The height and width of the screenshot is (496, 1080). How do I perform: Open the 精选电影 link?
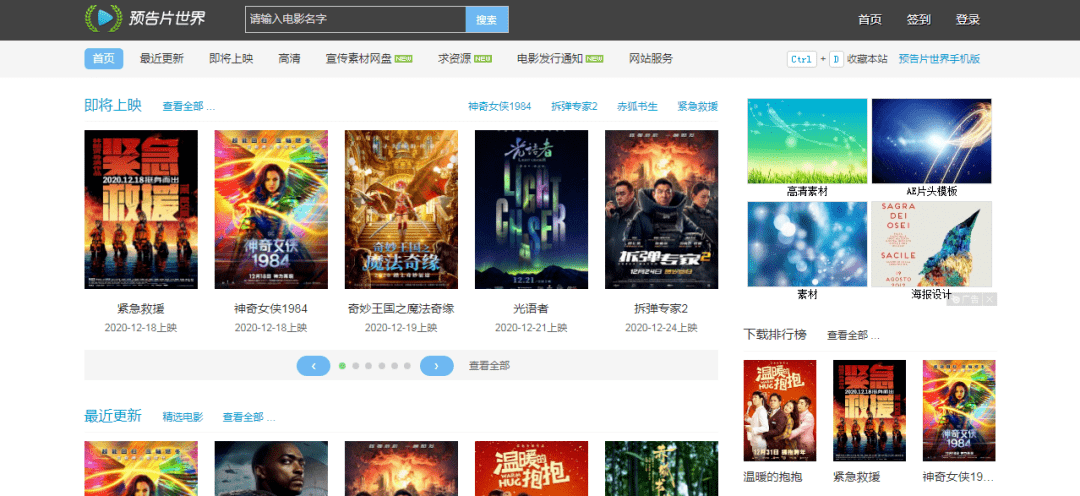(183, 417)
